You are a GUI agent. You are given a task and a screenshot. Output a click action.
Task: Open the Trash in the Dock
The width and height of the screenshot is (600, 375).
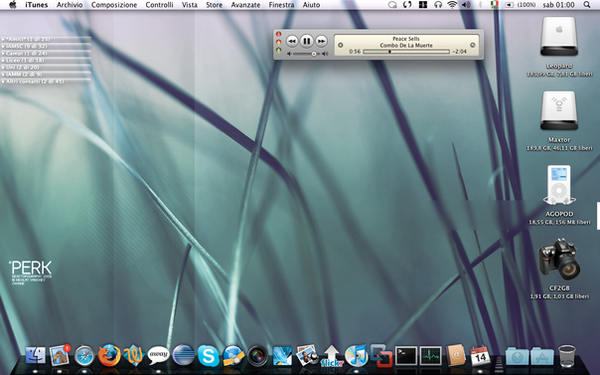pos(567,355)
